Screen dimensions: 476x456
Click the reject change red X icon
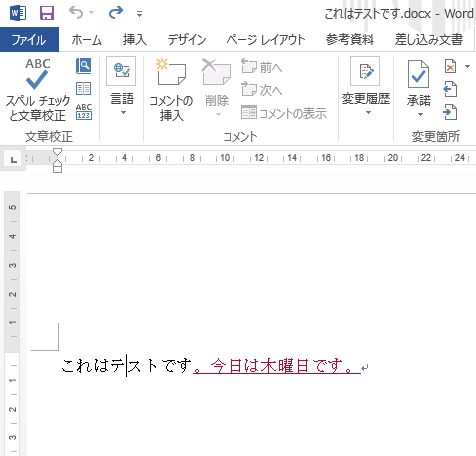coord(450,66)
